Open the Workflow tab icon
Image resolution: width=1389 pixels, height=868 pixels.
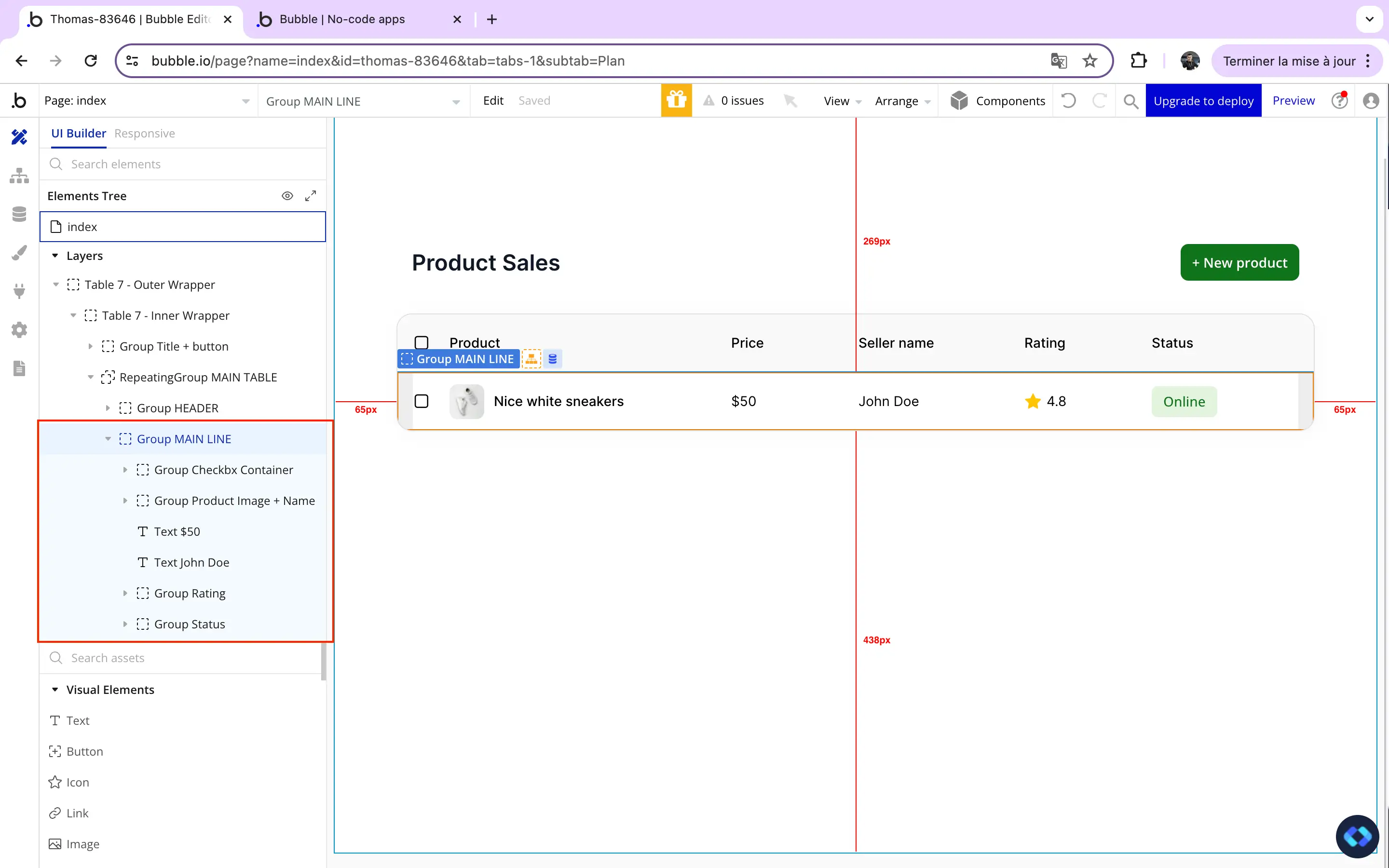click(19, 176)
